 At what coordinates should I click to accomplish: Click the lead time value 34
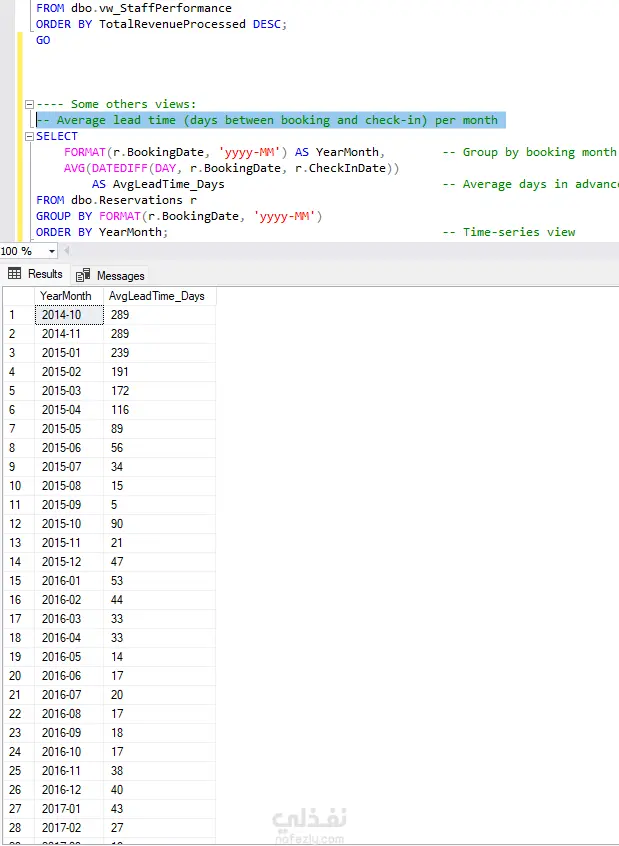tap(159, 467)
